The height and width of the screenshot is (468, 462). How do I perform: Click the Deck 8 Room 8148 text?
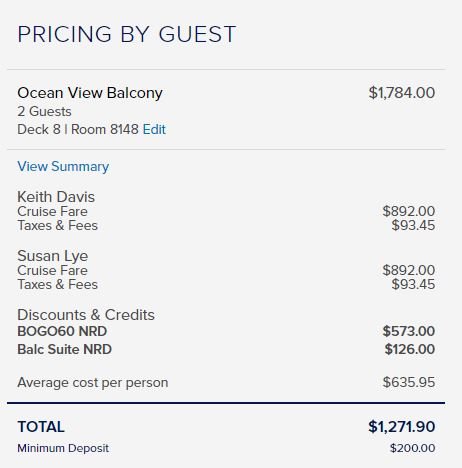[78, 130]
